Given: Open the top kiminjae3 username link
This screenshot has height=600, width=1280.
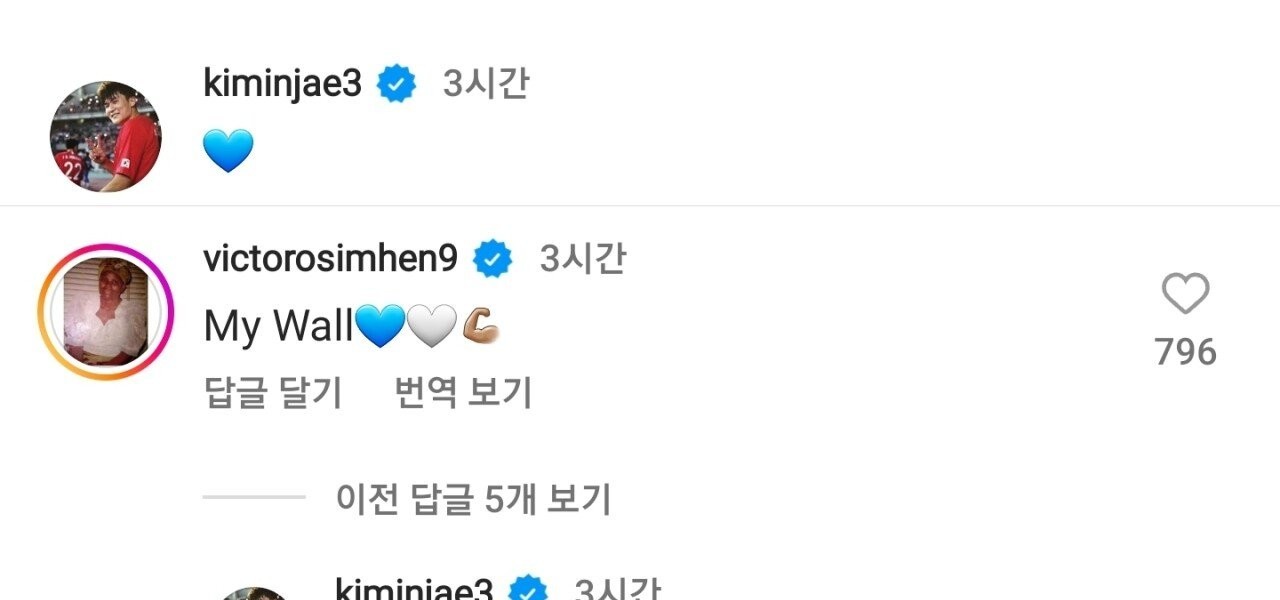Looking at the screenshot, I should [x=282, y=84].
